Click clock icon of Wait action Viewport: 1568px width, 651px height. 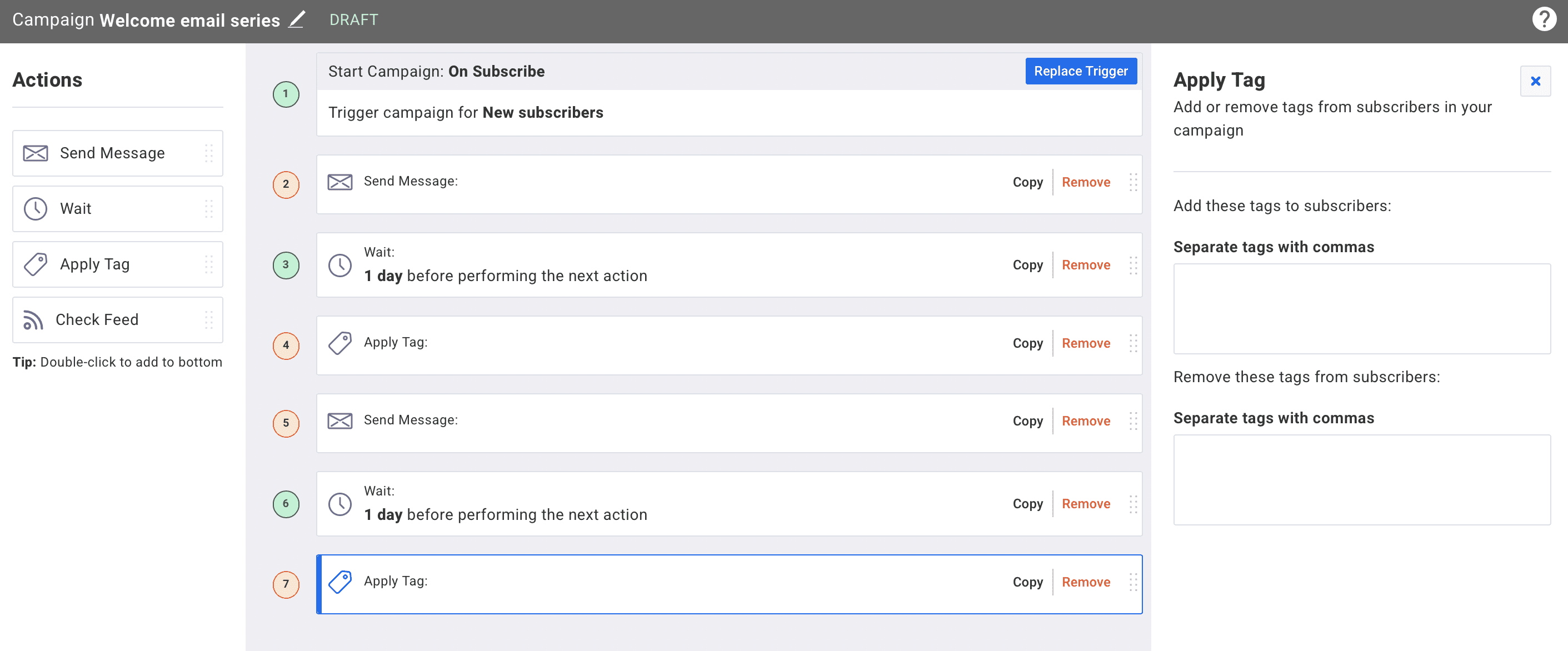(36, 209)
